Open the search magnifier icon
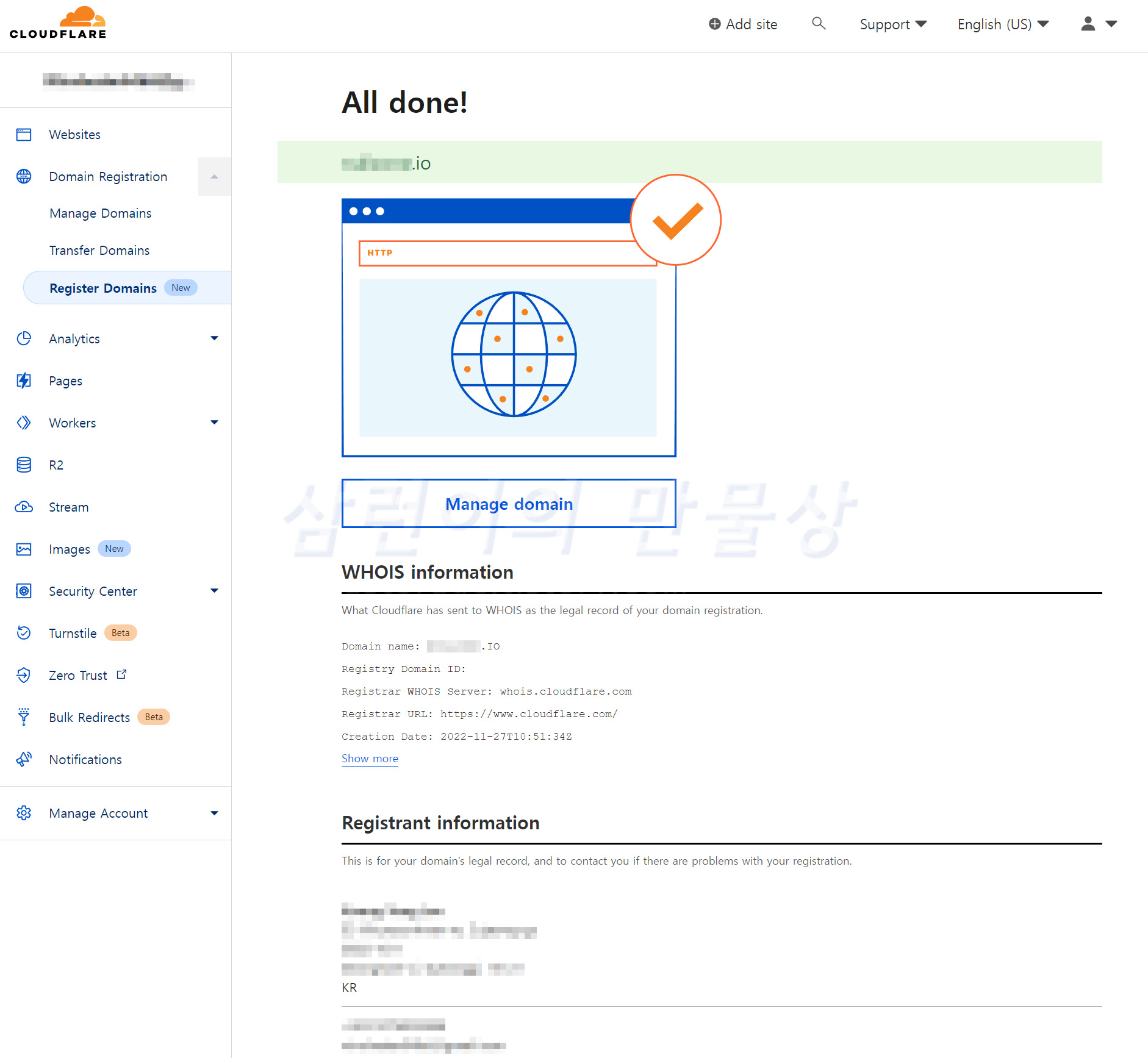 [819, 24]
